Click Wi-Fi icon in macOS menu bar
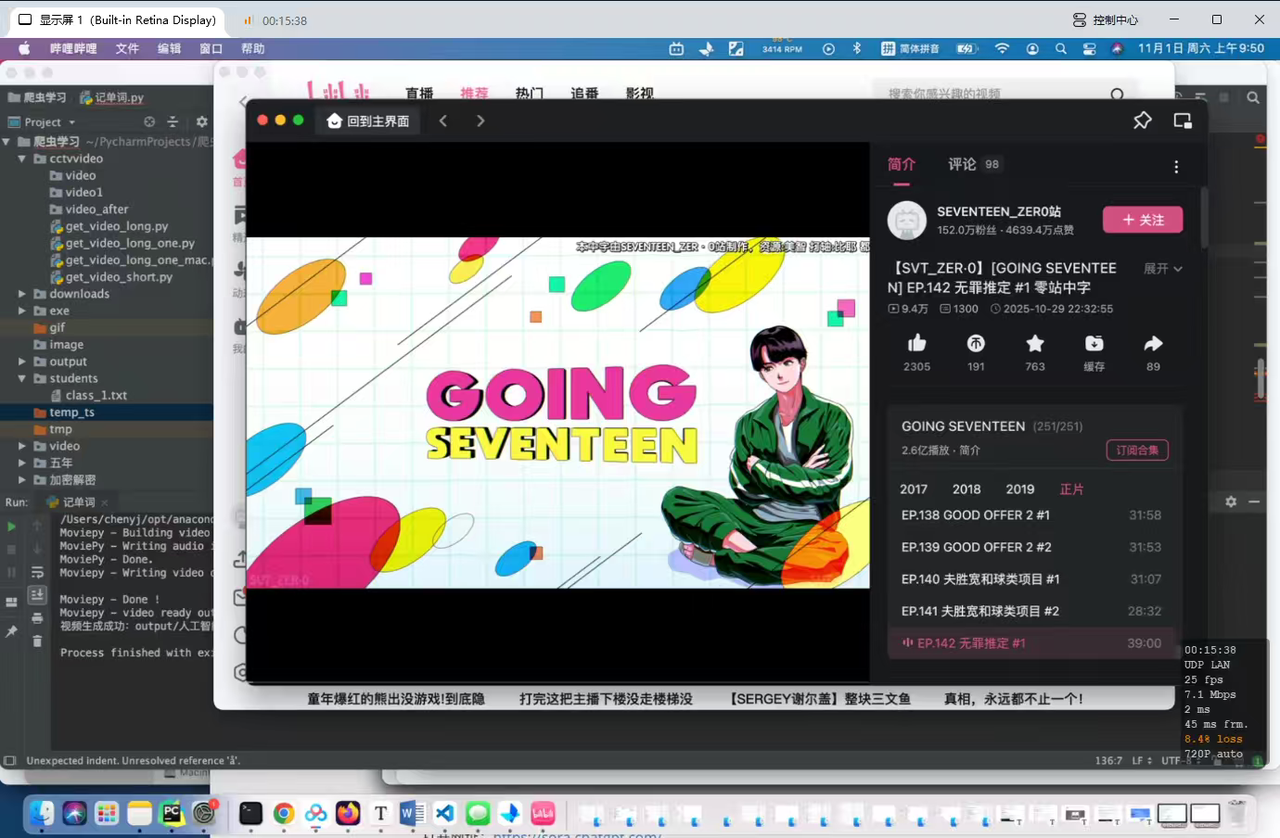Screen dimensions: 1280x838 point(1002,48)
